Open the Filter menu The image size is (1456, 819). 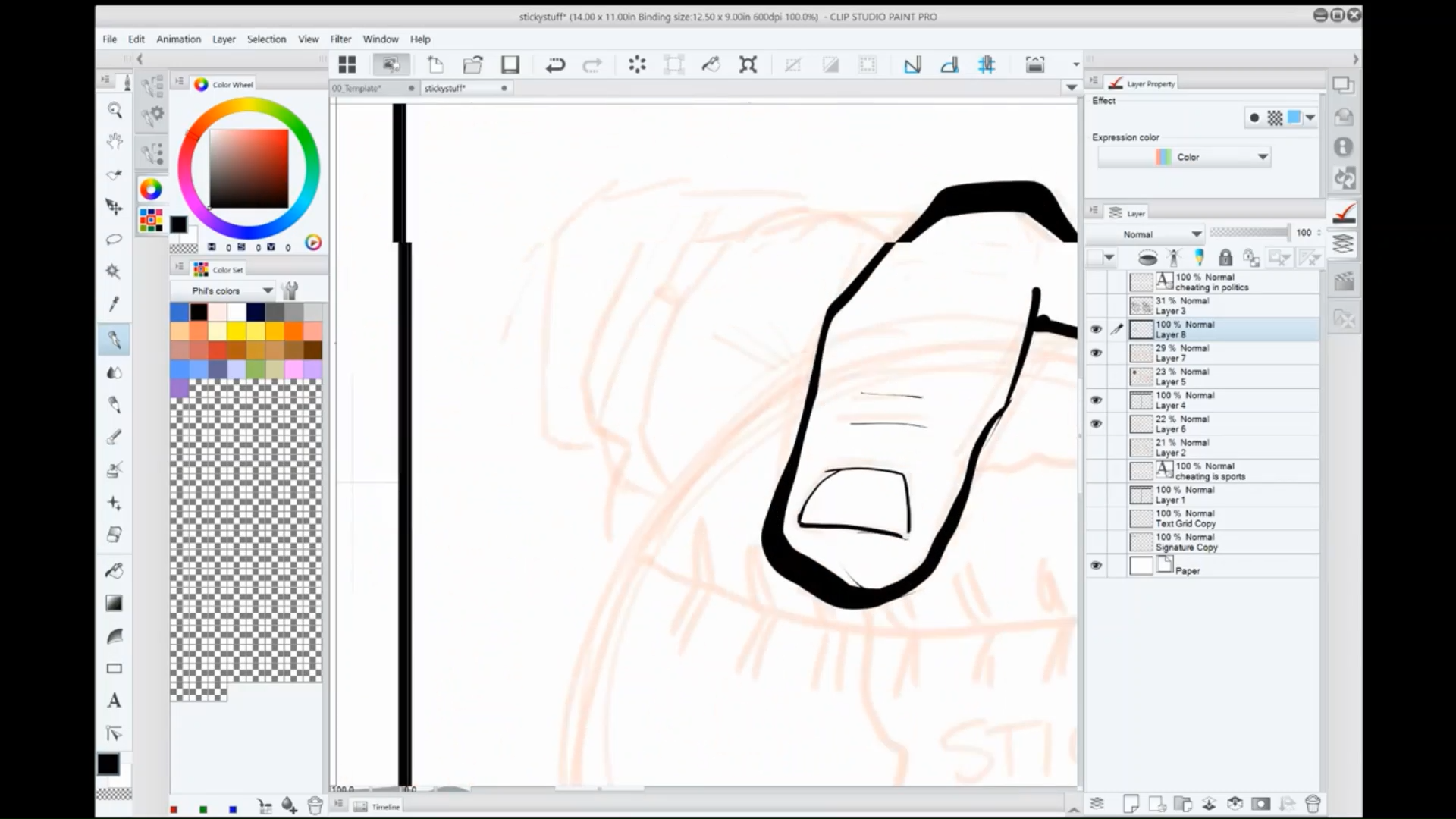340,39
